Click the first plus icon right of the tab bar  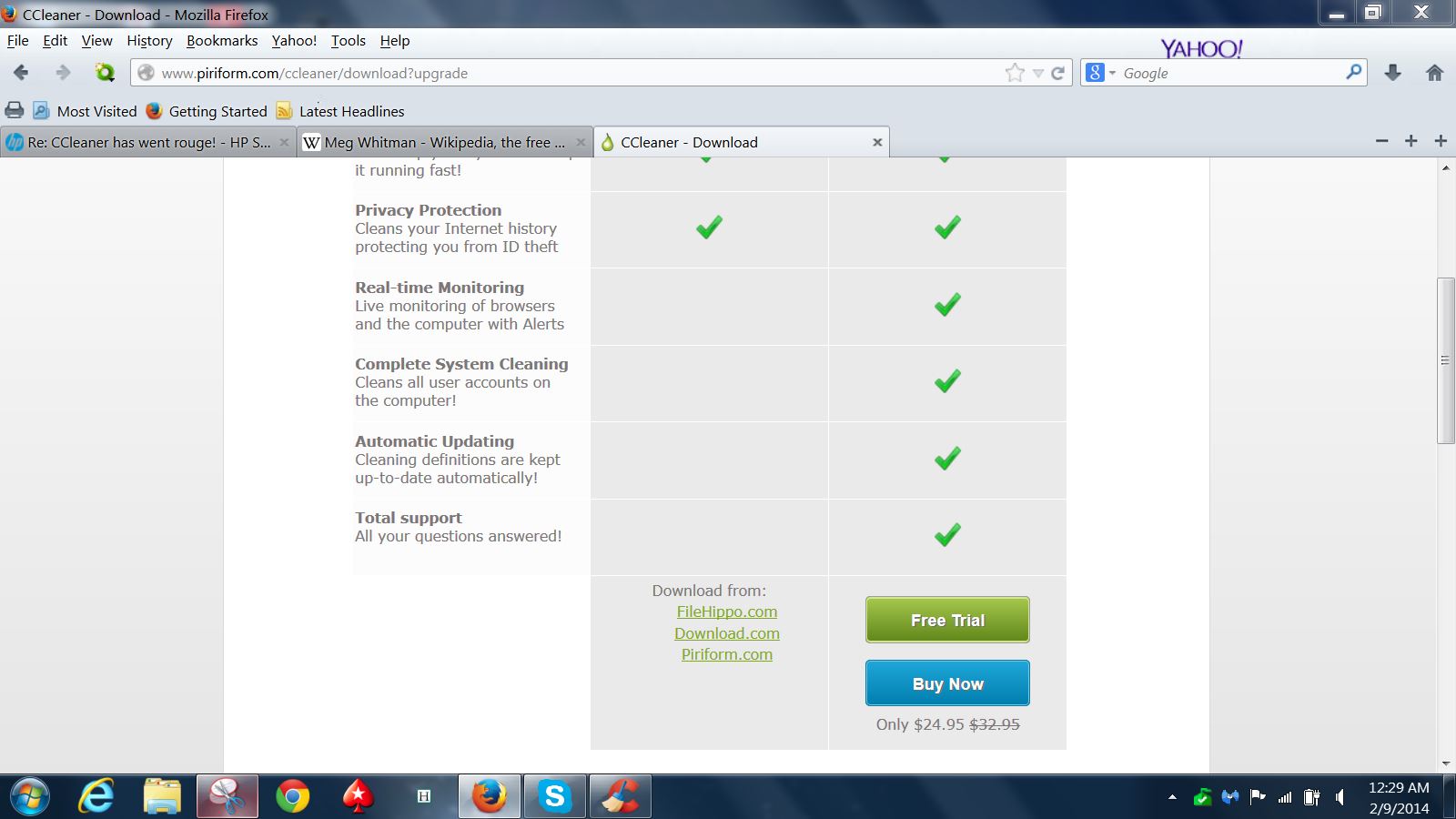pos(1410,141)
